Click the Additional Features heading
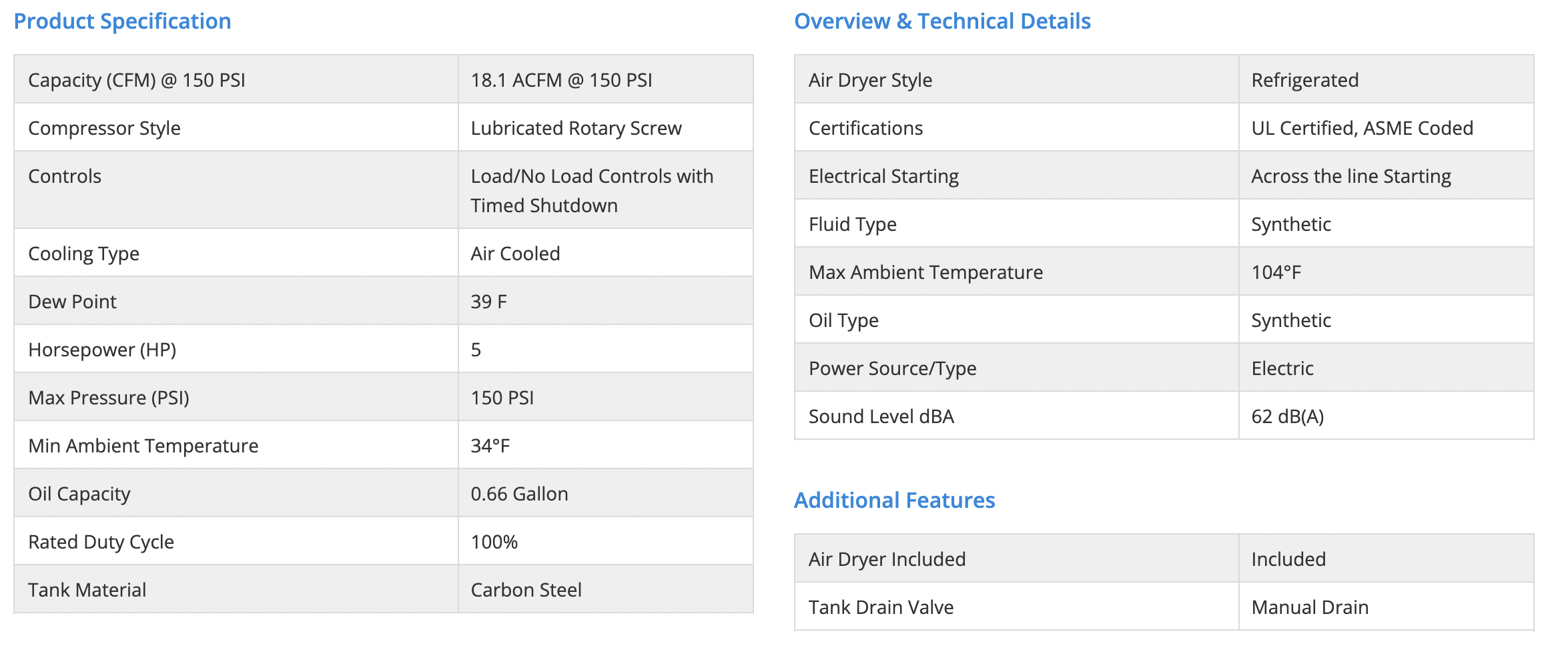 coord(894,501)
